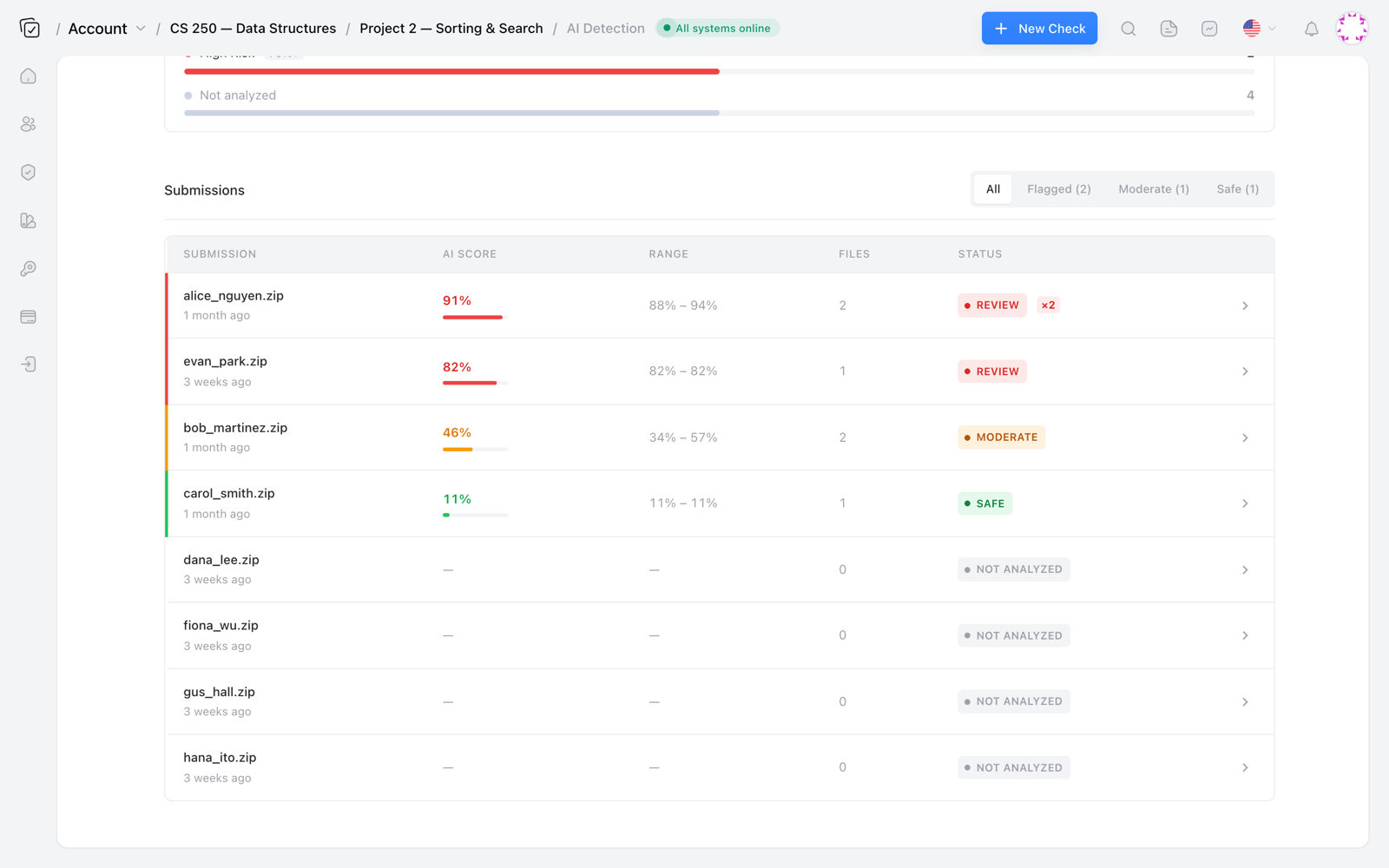The width and height of the screenshot is (1389, 868).
Task: Go to CS 250 — Data Structures breadcrumb
Action: [253, 29]
